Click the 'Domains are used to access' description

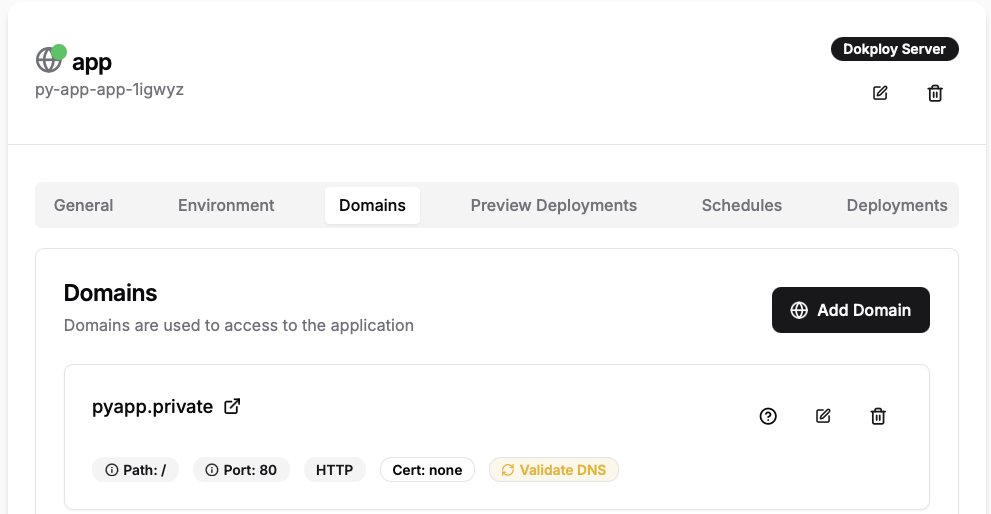(239, 326)
